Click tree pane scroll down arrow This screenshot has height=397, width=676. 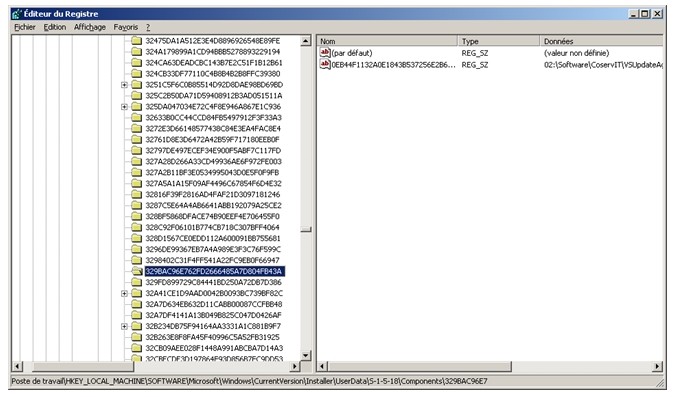(x=306, y=356)
